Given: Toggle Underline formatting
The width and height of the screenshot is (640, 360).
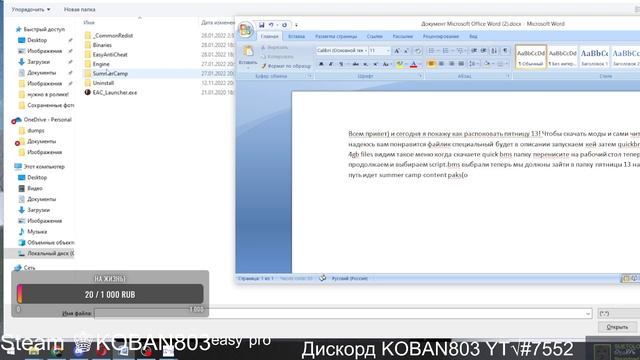Looking at the screenshot, I should point(341,64).
